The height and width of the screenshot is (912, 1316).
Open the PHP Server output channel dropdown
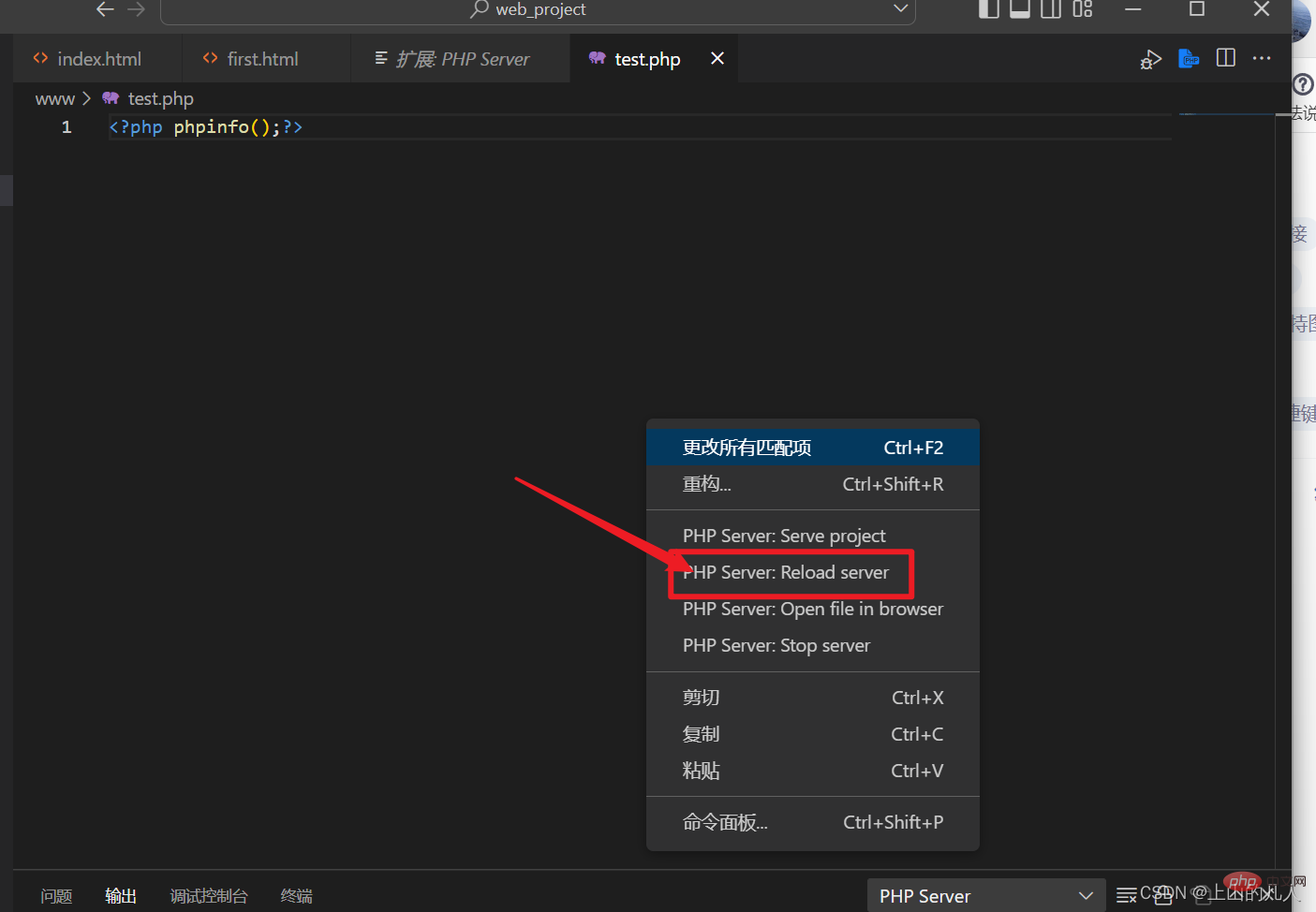tap(985, 896)
